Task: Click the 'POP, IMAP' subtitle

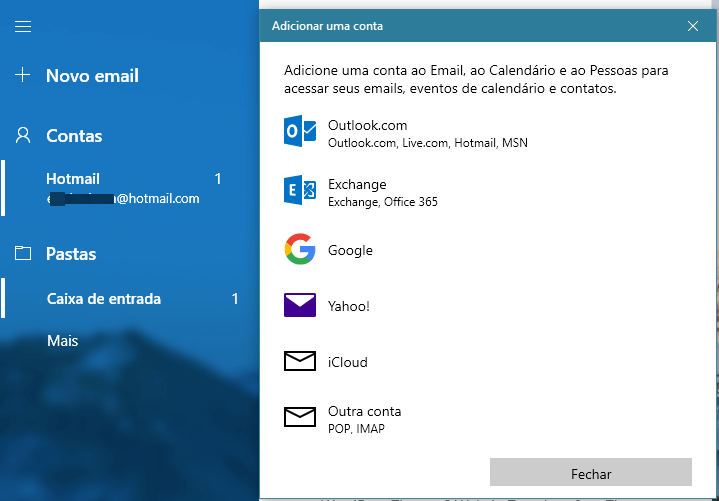Action: [x=356, y=429]
